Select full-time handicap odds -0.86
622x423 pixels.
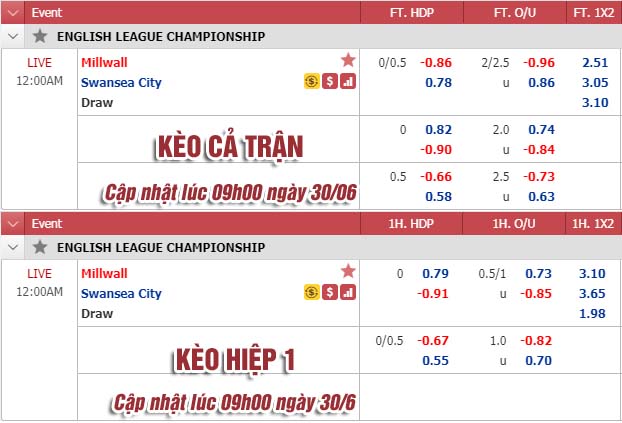(436, 62)
